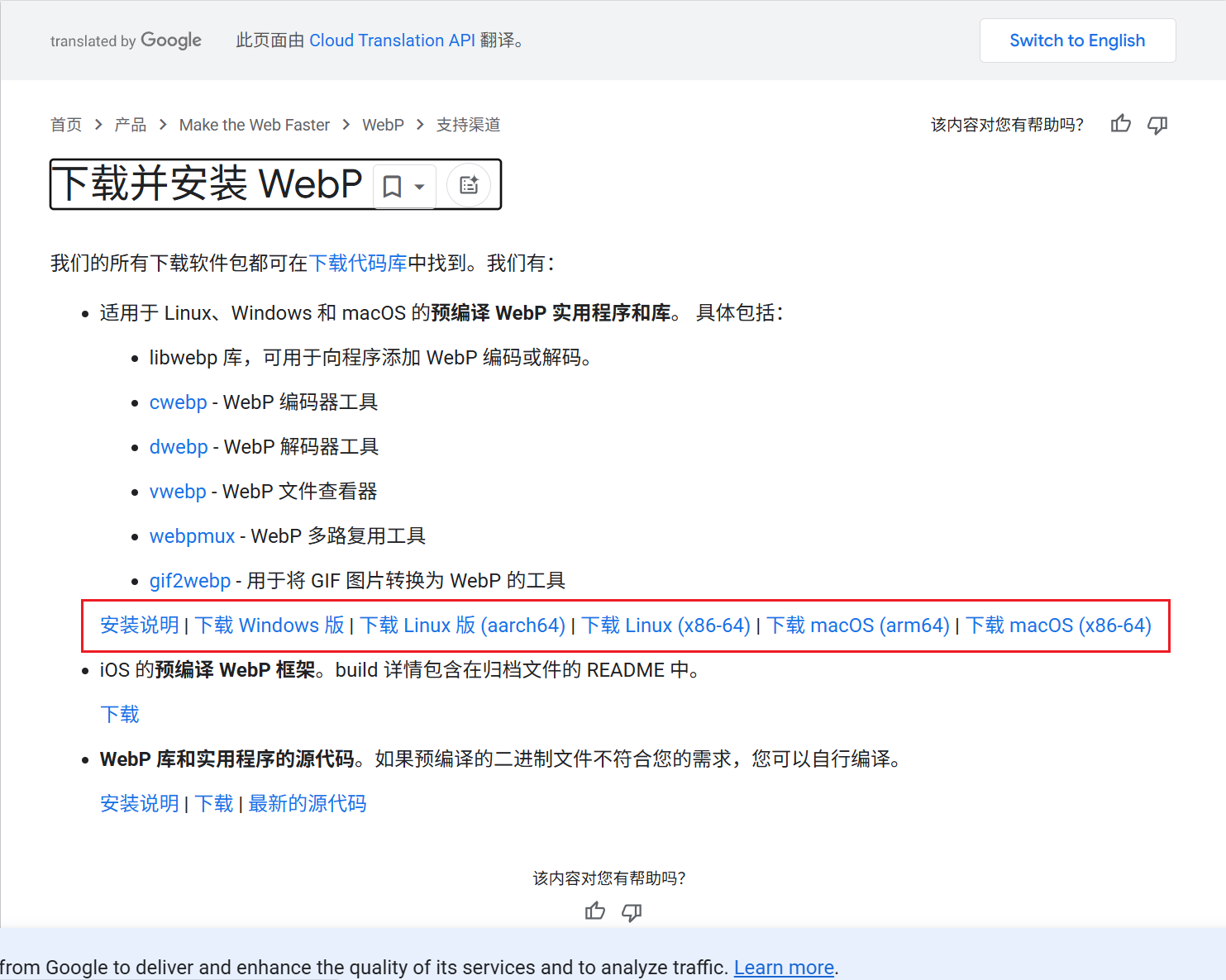The height and width of the screenshot is (980, 1226).
Task: Click the 下载 macOS (x86-64) link
Action: 1058,626
